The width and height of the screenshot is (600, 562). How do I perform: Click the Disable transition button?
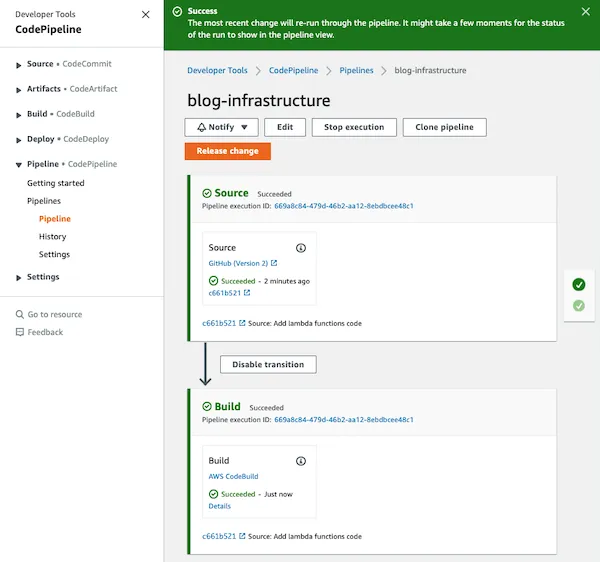click(x=268, y=364)
